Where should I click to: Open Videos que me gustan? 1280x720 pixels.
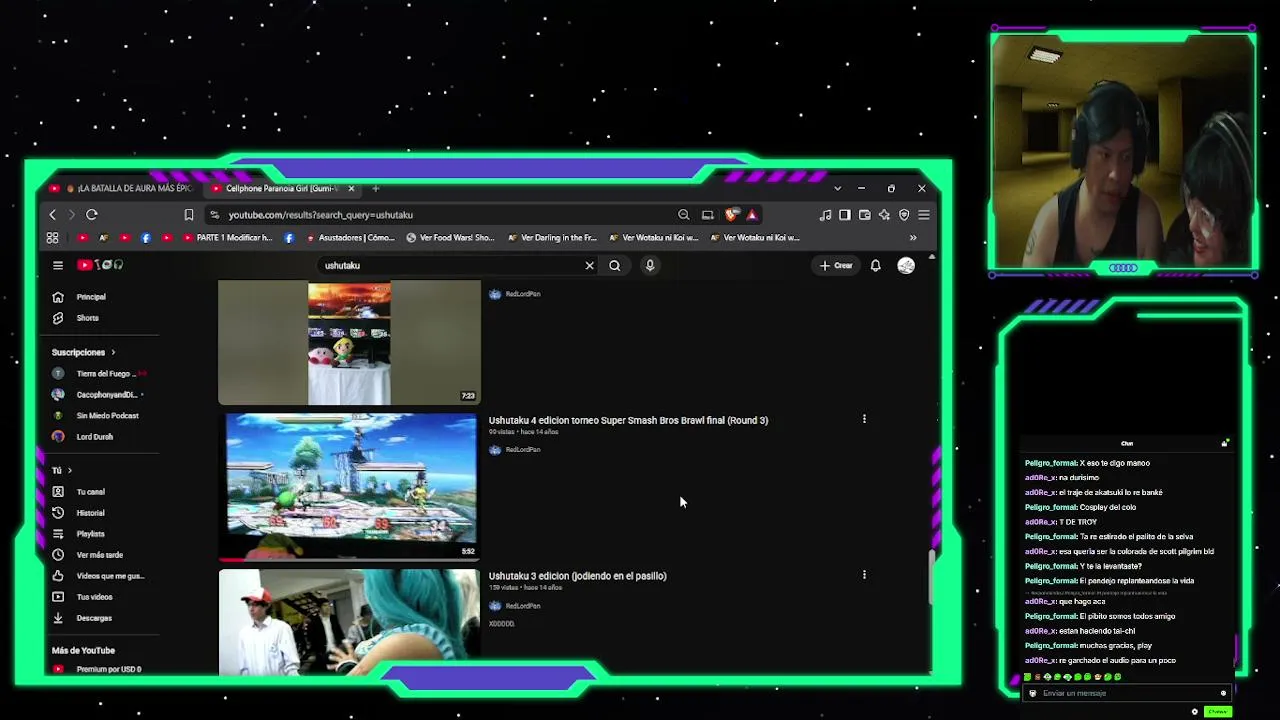(x=98, y=576)
